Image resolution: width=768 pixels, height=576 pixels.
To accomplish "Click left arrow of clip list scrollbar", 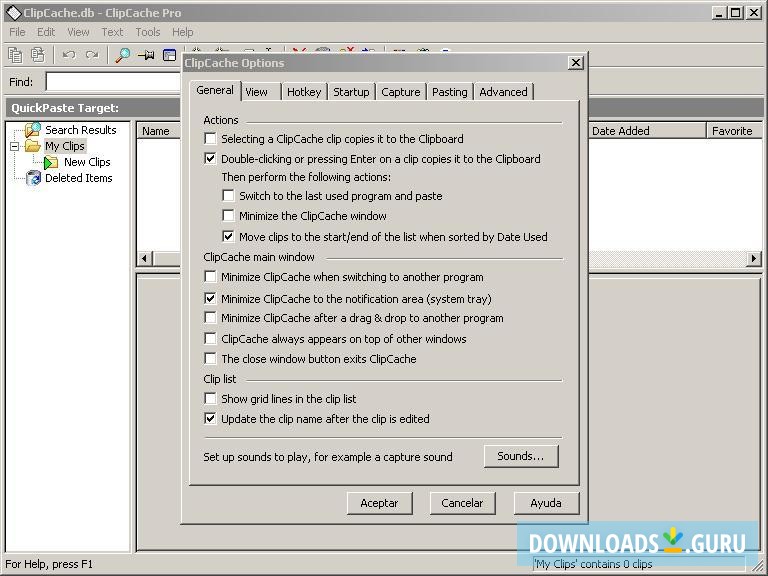I will (144, 258).
